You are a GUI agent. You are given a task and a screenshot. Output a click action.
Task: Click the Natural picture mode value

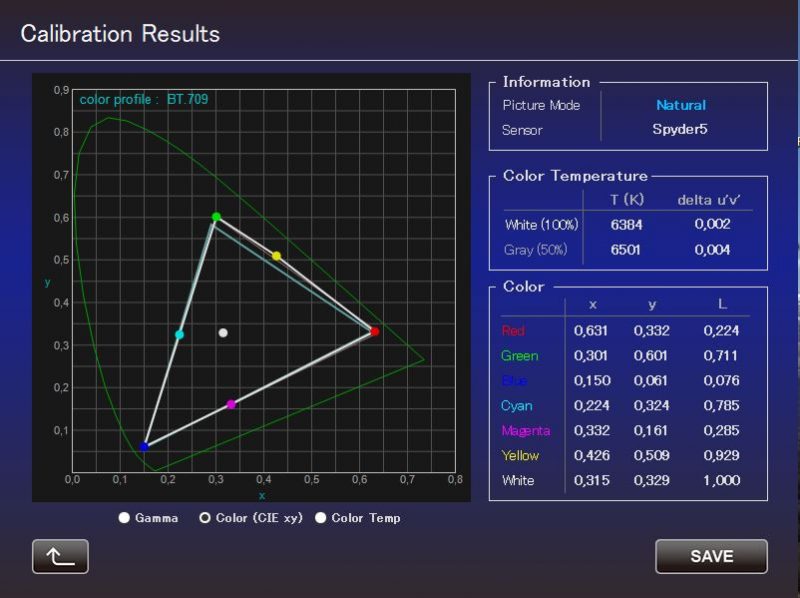681,105
